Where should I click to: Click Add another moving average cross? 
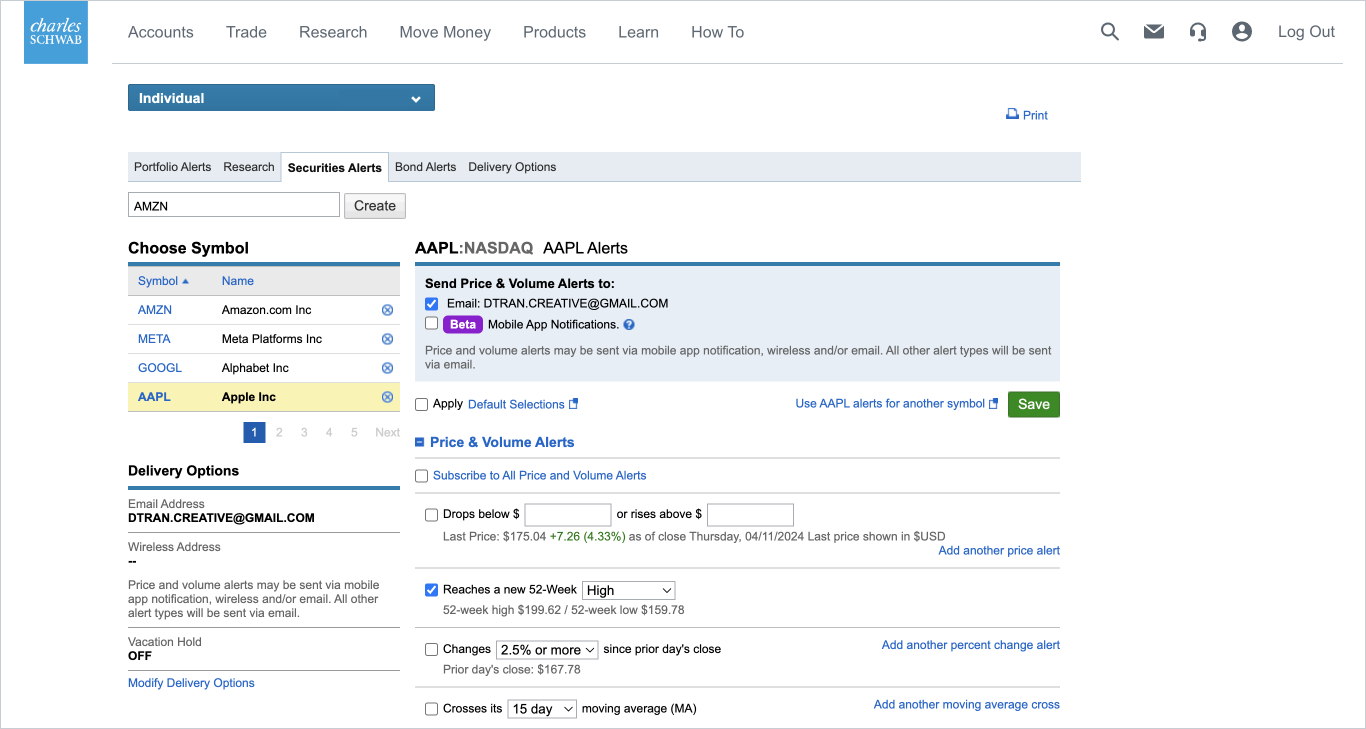tap(967, 704)
